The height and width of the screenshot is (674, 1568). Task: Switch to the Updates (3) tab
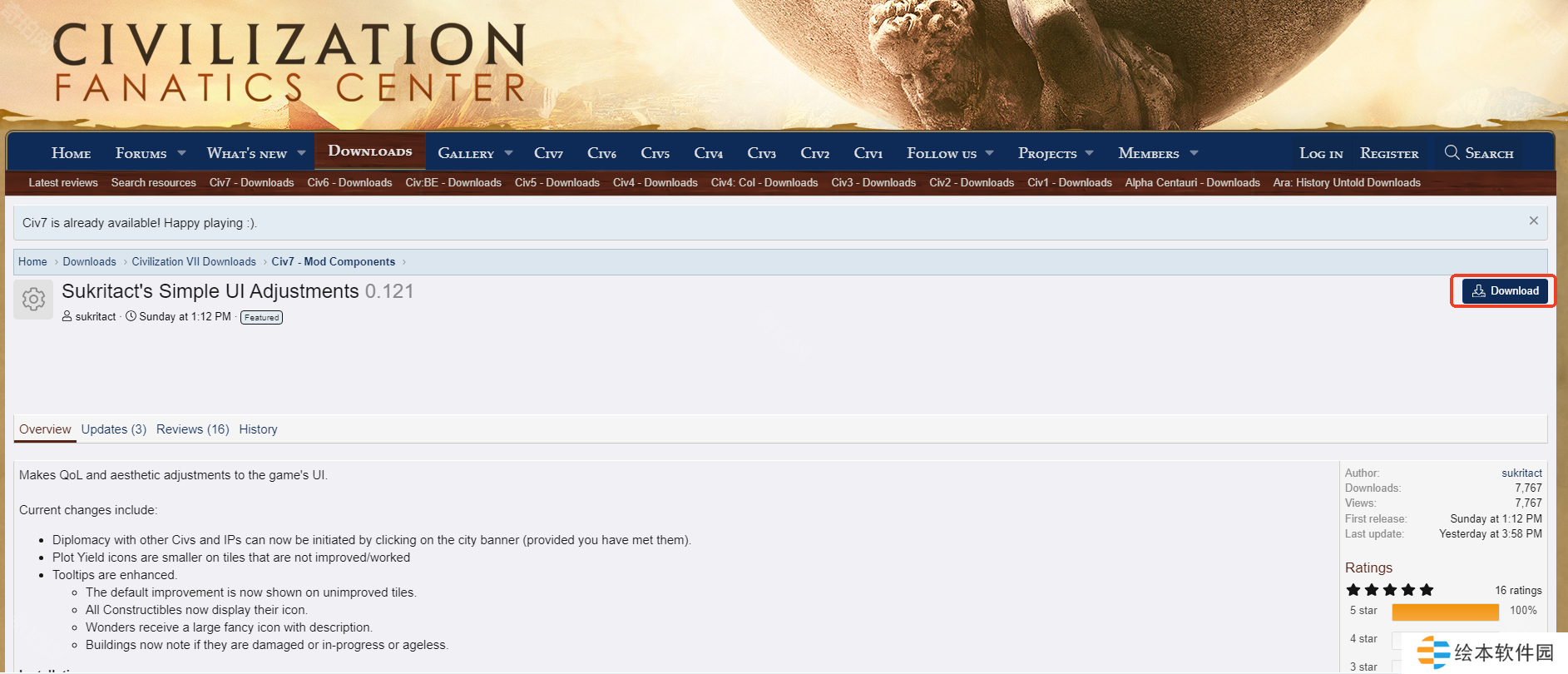(113, 429)
